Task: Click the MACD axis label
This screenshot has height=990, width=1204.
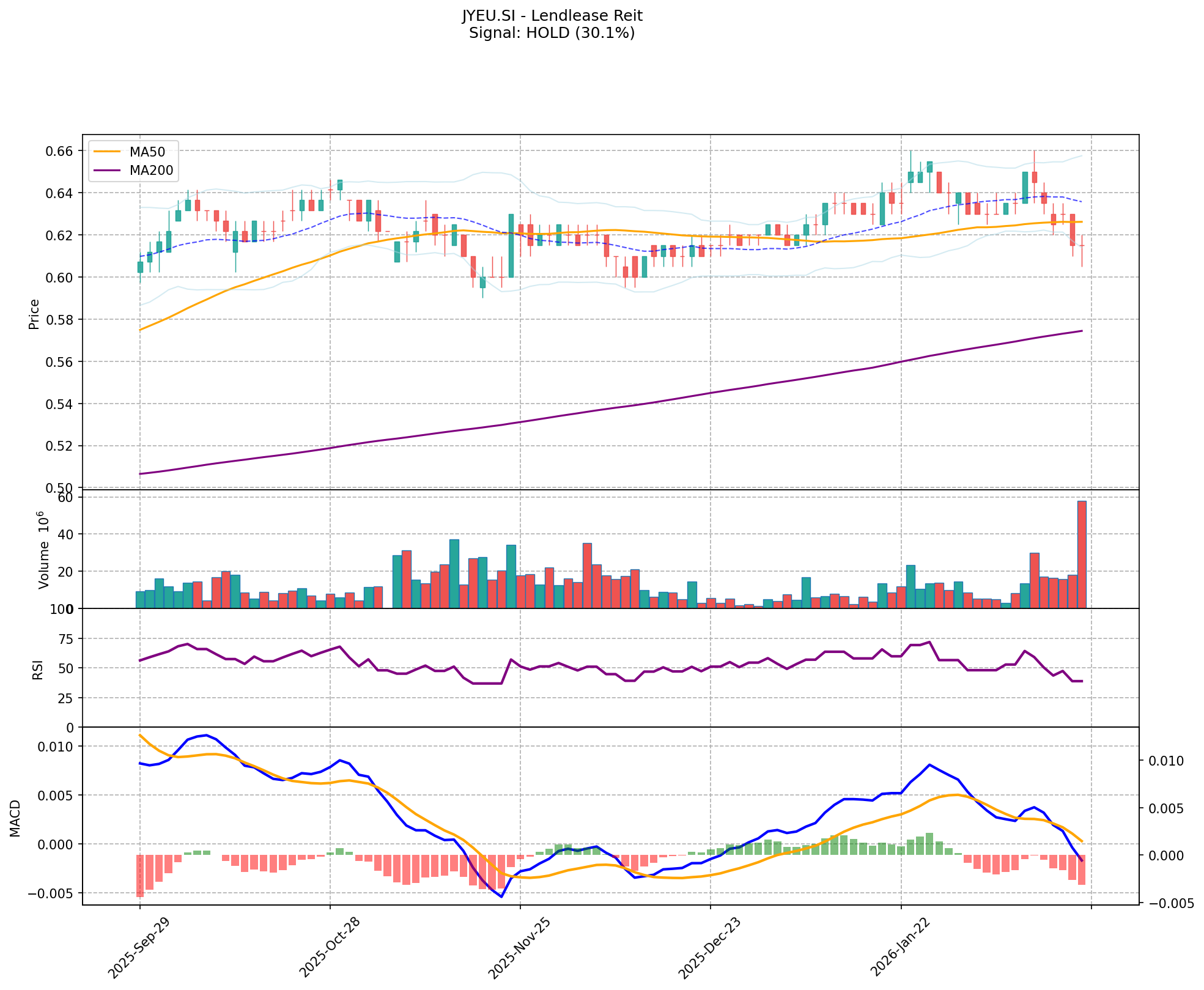Action: click(15, 818)
